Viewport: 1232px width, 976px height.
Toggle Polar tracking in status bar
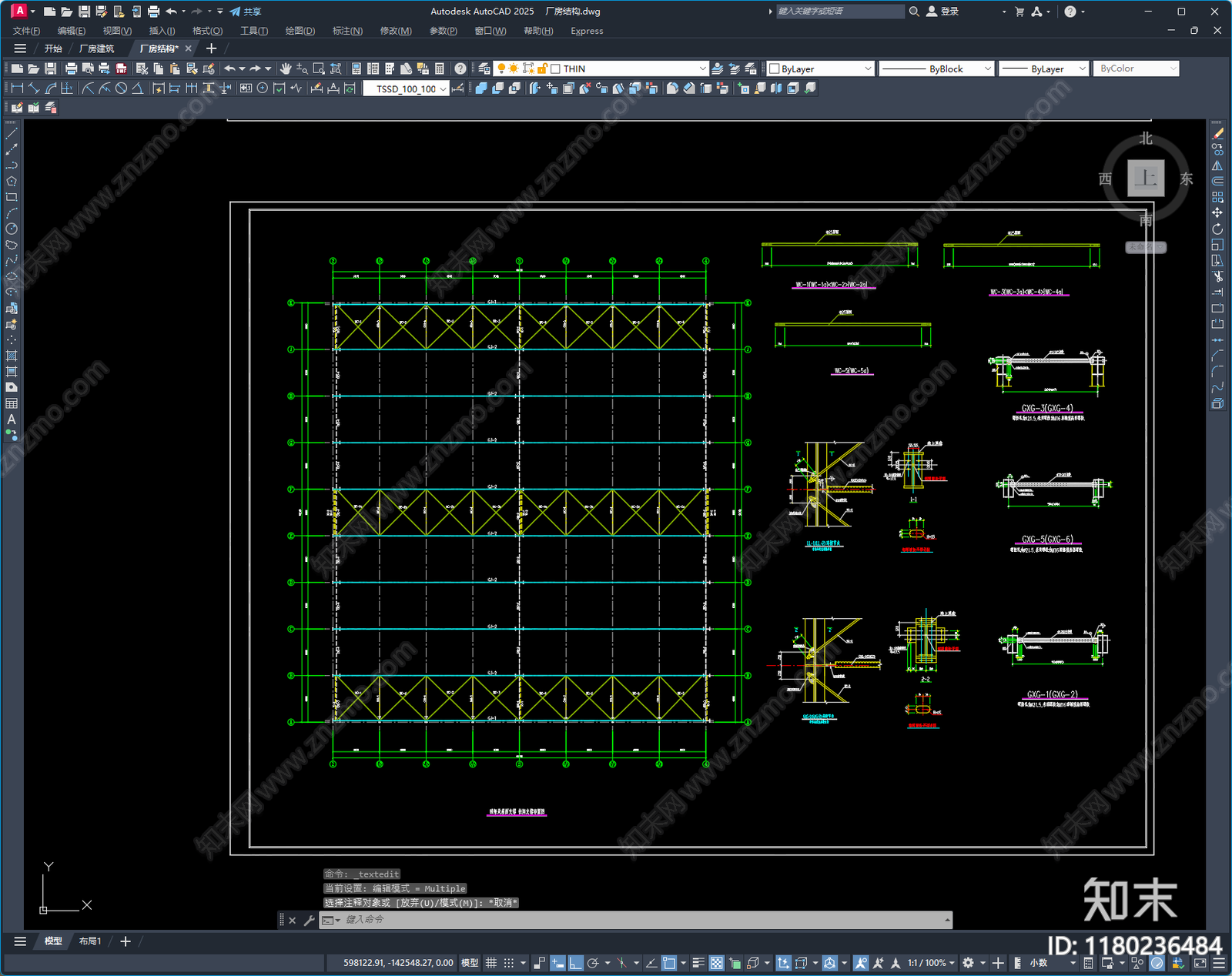click(x=593, y=963)
